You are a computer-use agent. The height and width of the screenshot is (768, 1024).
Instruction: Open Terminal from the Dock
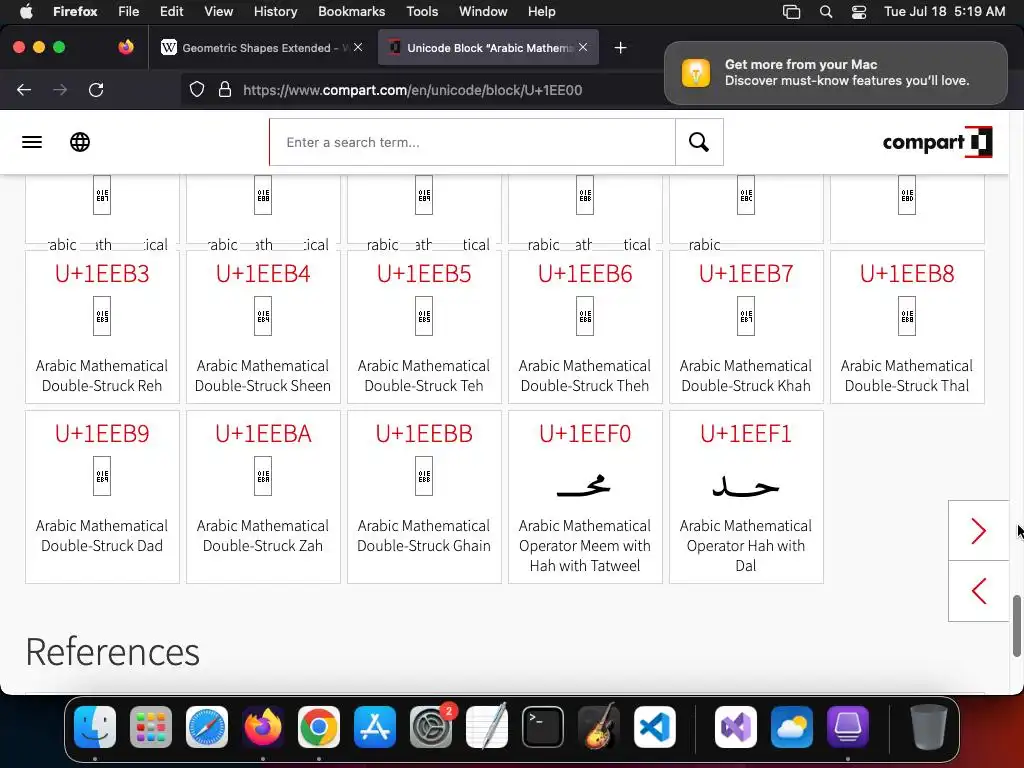(543, 727)
